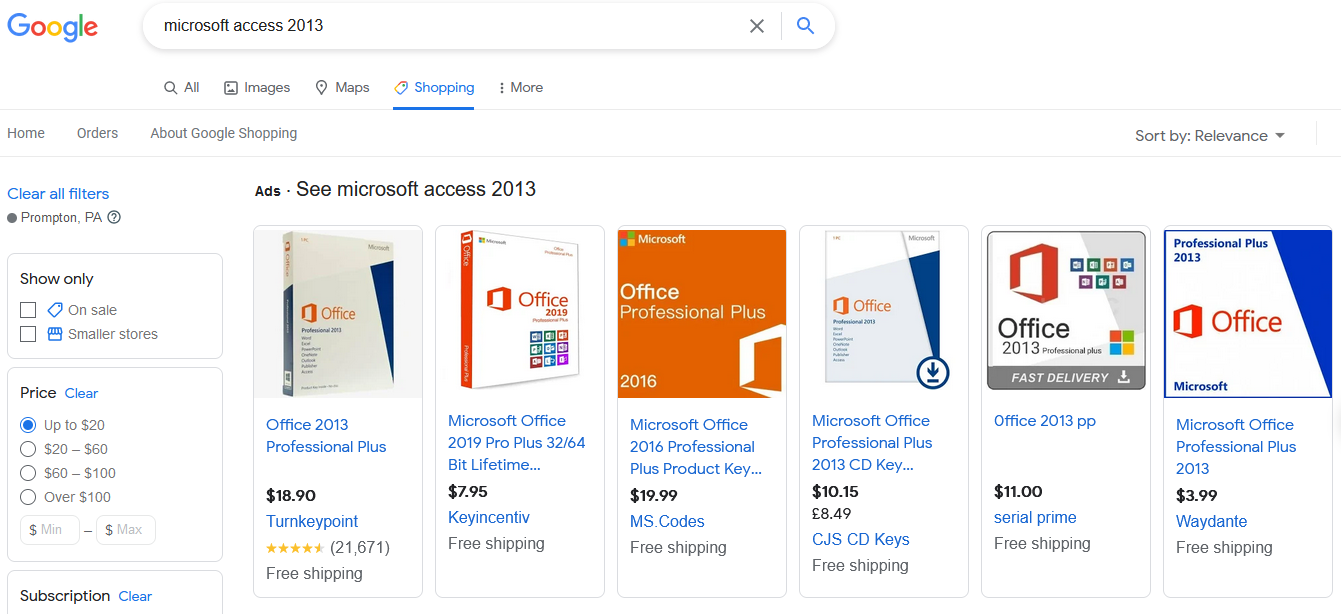
Task: Click the $3.99 price on the Waydante listing
Action: 1197,495
